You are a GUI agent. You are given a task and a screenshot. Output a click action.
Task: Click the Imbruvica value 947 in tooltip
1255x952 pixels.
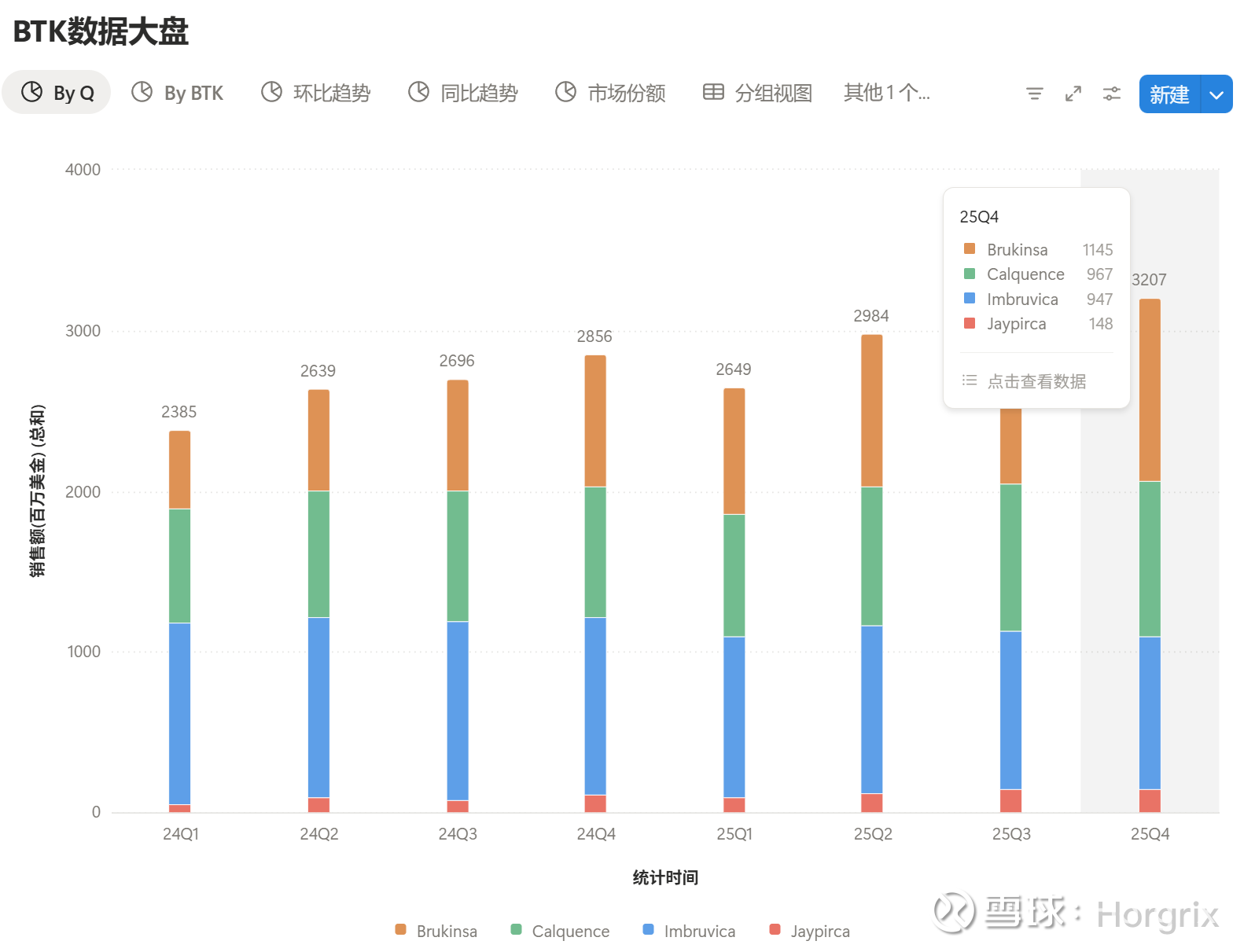(1100, 300)
